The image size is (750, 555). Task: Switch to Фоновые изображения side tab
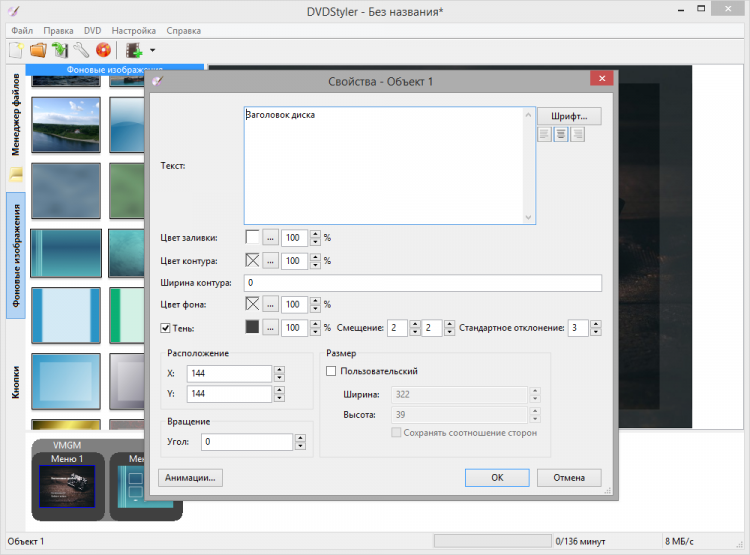tap(16, 255)
